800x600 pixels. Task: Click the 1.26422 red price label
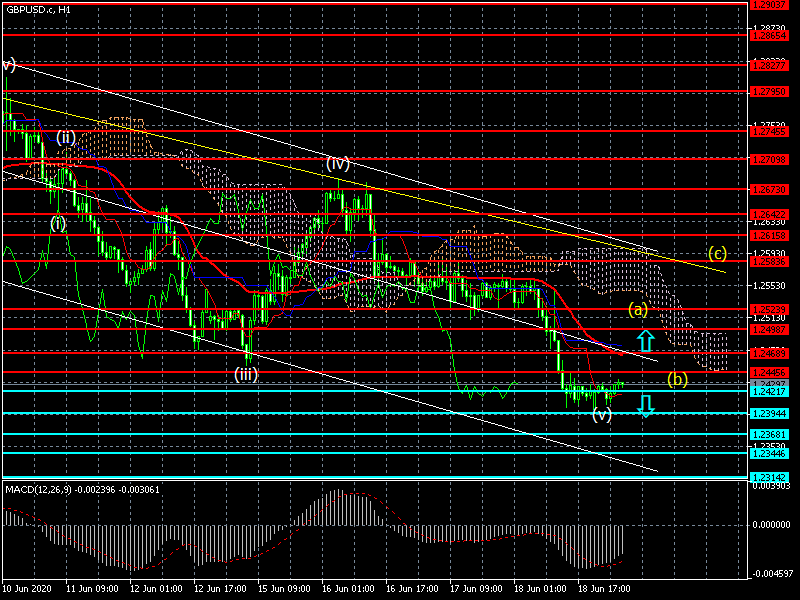(x=768, y=215)
